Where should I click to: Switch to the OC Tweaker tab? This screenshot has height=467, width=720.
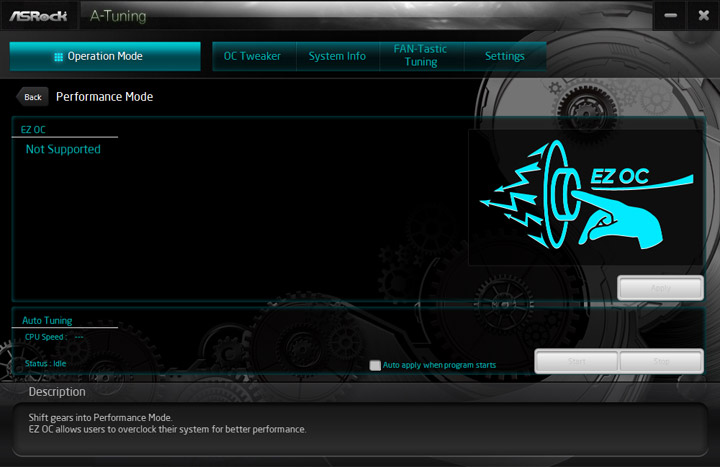tap(254, 56)
